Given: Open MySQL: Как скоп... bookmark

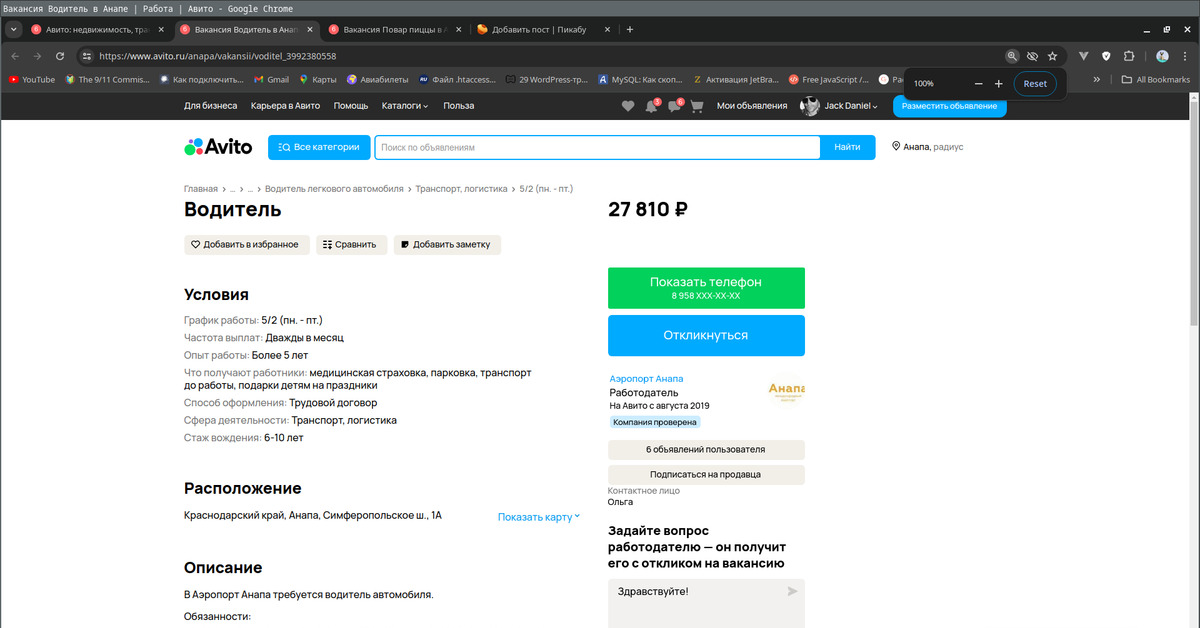Looking at the screenshot, I should pos(640,79).
